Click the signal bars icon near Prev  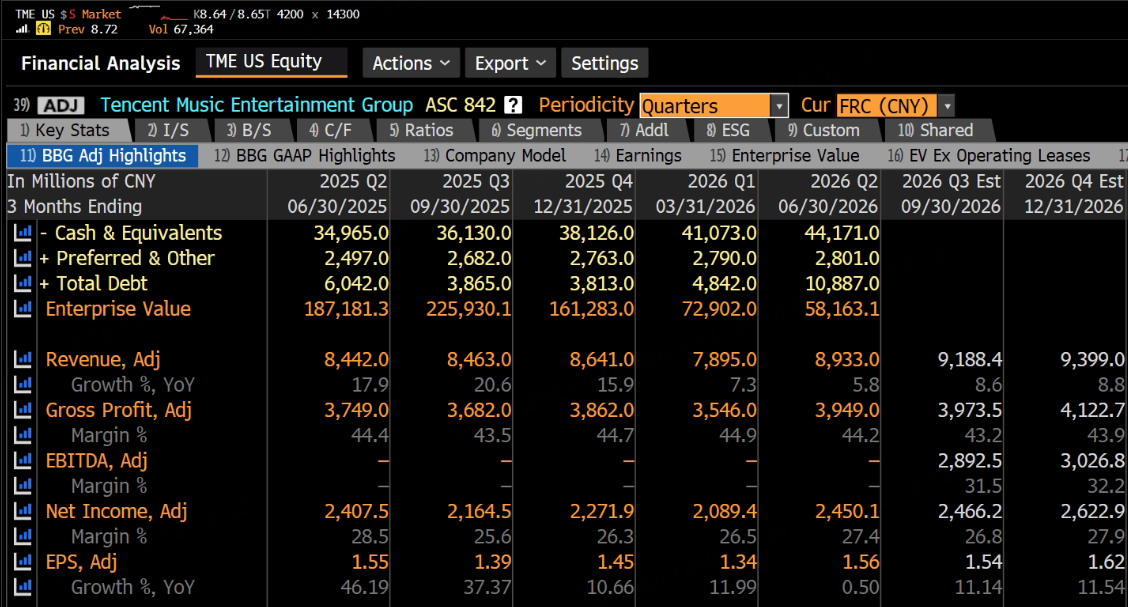click(22, 29)
